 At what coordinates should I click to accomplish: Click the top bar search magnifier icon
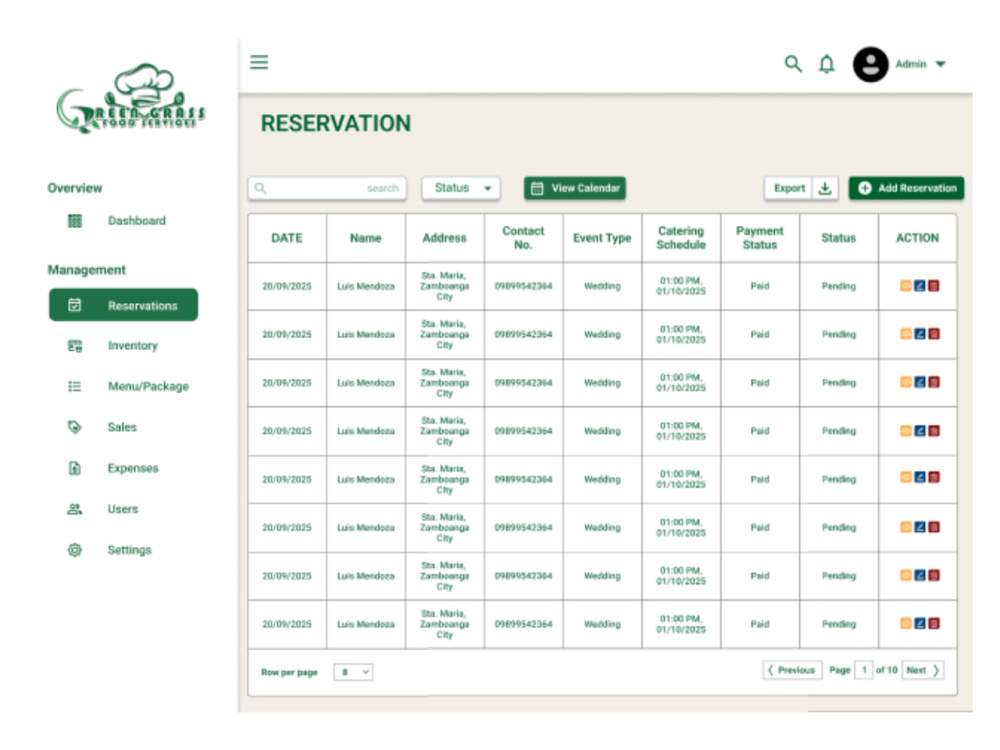point(793,64)
